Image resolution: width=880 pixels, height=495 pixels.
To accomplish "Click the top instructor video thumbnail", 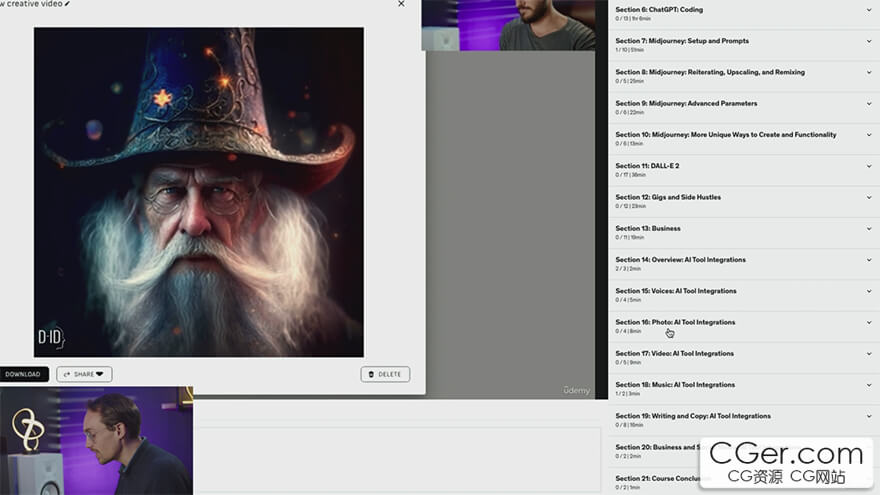I will [x=508, y=25].
